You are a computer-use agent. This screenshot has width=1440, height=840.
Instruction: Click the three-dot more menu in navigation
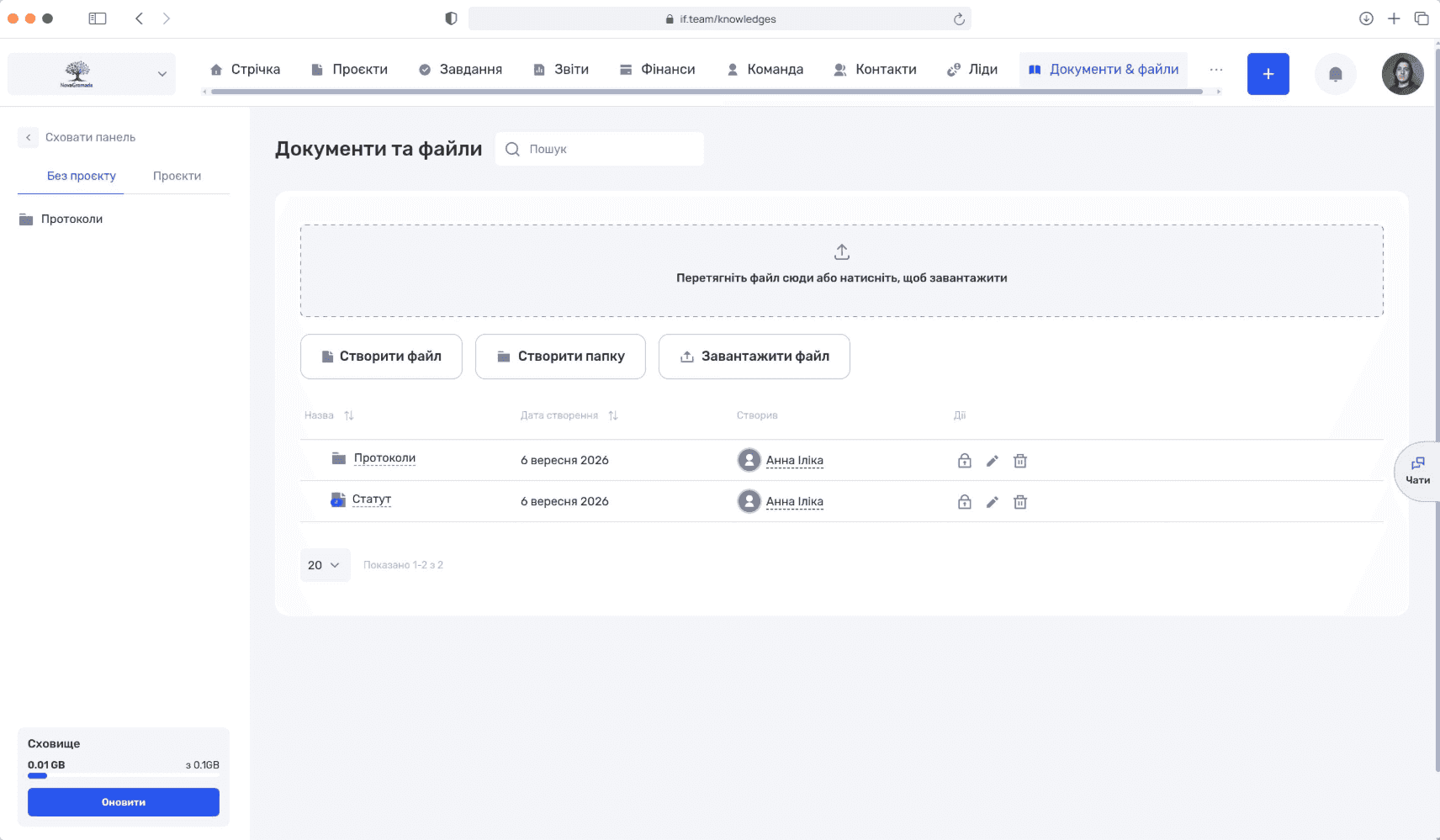(x=1216, y=70)
